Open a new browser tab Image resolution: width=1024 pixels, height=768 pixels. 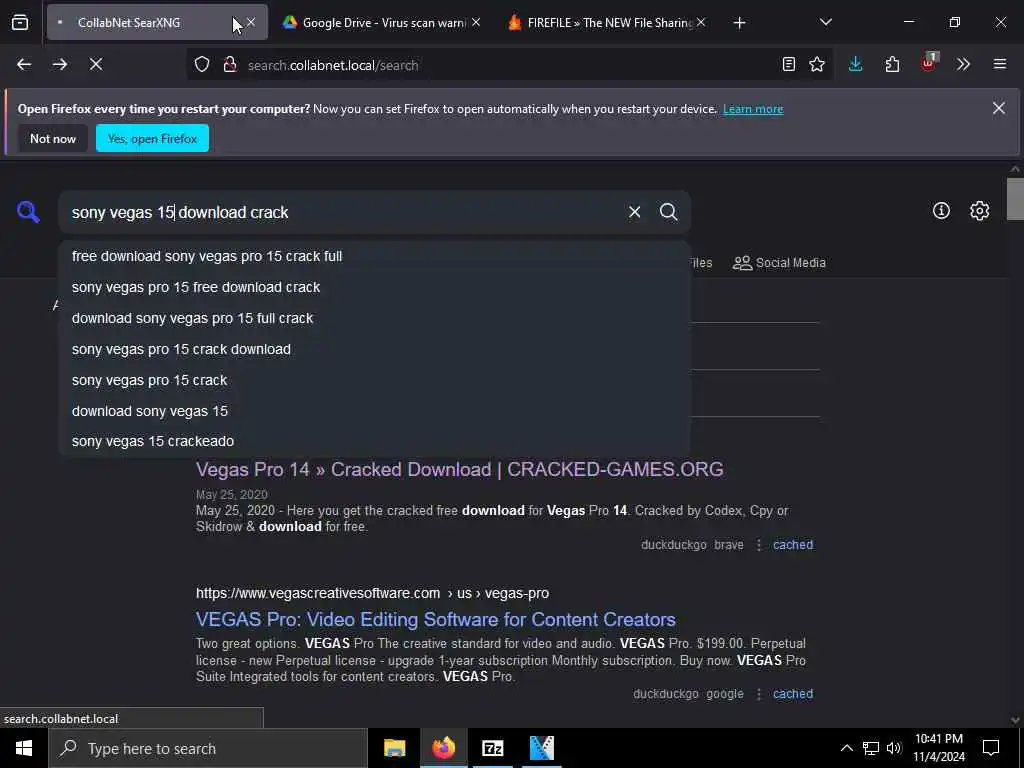click(x=739, y=23)
